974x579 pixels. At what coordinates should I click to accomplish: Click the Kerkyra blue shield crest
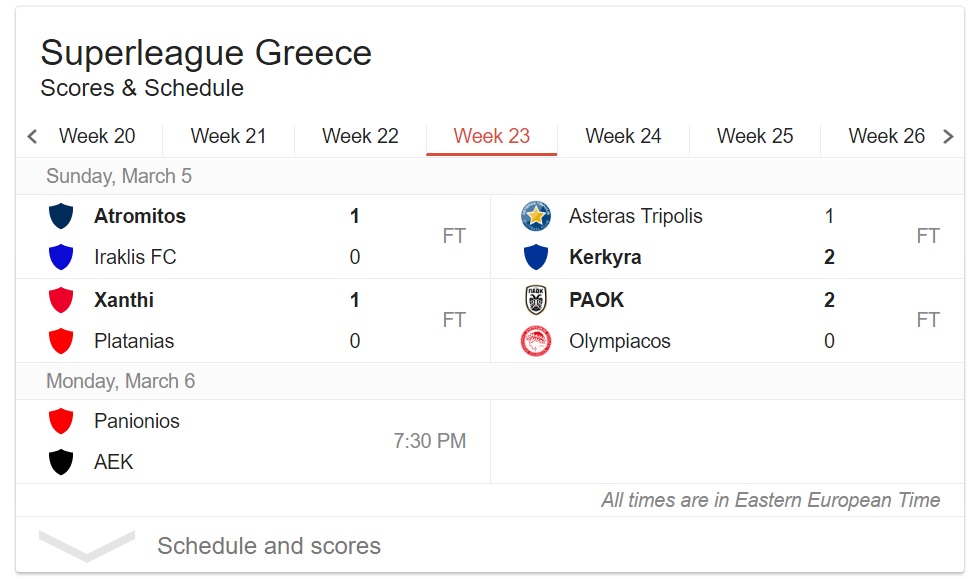tap(535, 257)
